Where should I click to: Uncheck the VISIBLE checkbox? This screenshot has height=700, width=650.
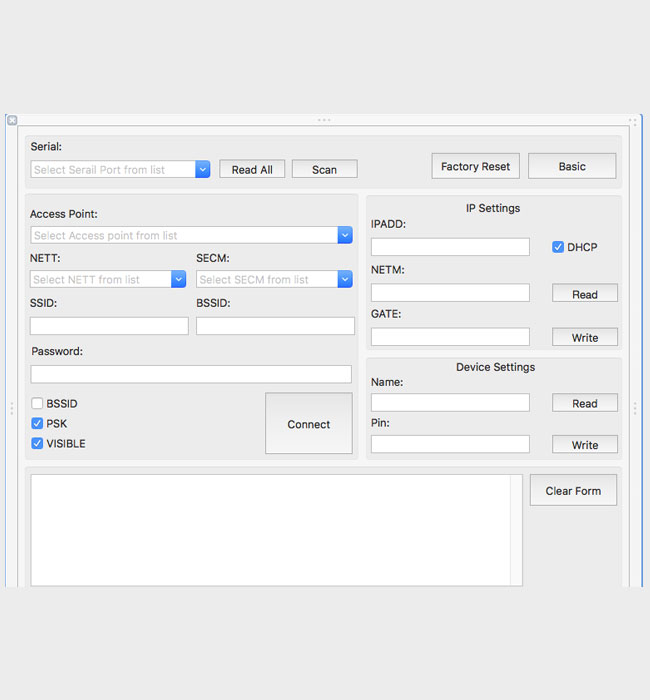click(37, 443)
